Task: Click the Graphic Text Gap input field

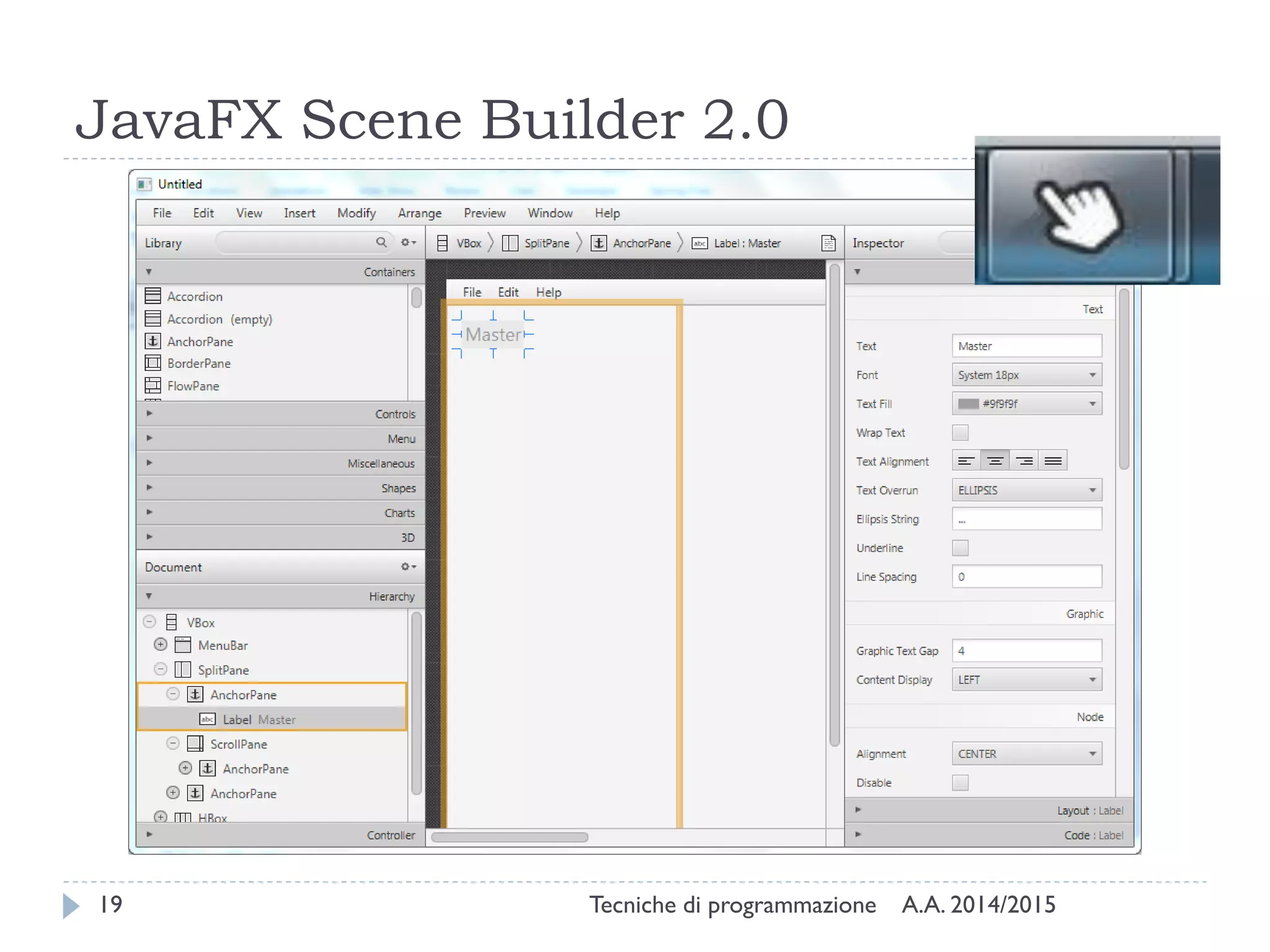Action: click(x=1027, y=651)
